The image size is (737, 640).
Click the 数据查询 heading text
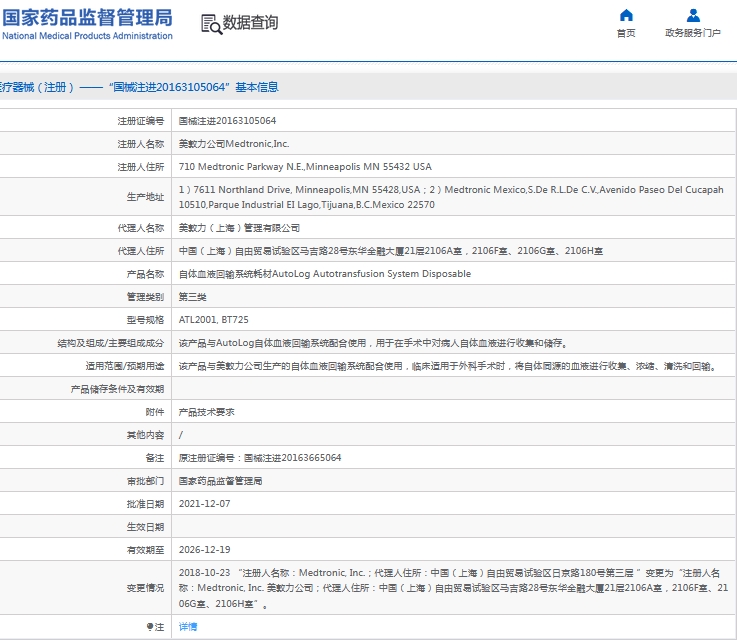point(251,23)
